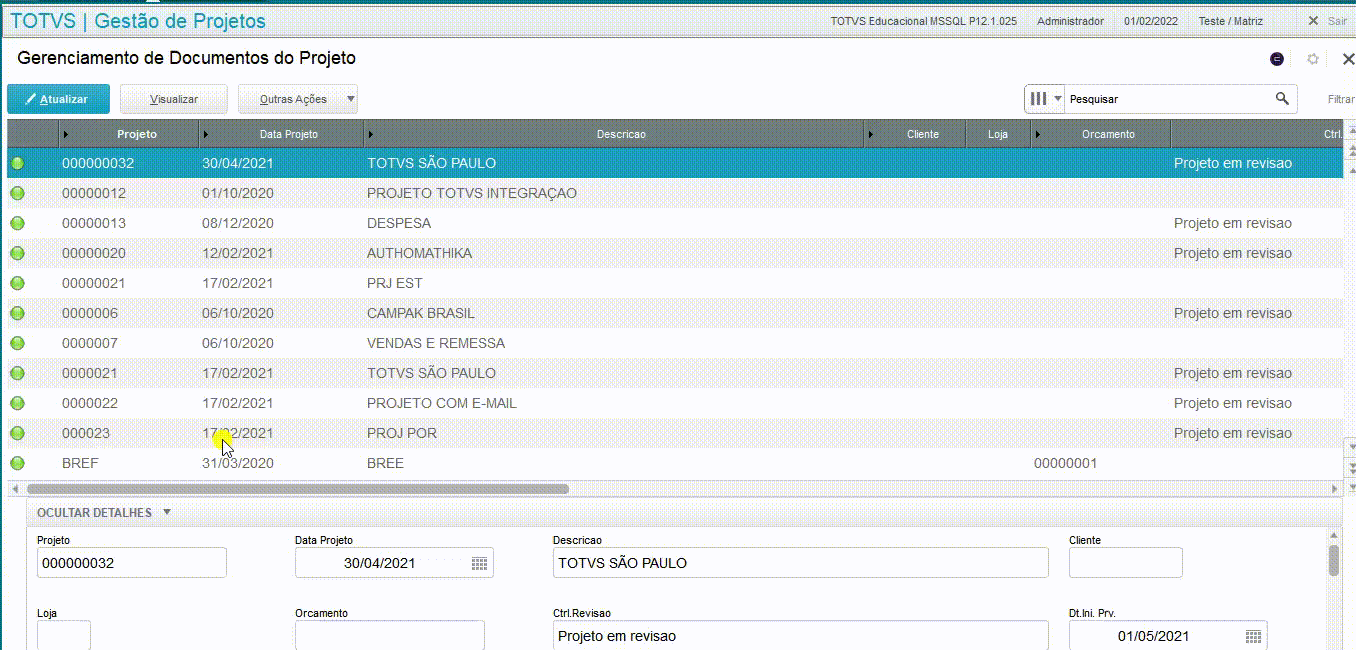1356x650 pixels.
Task: Click orcamento value 00000001
Action: (1065, 463)
